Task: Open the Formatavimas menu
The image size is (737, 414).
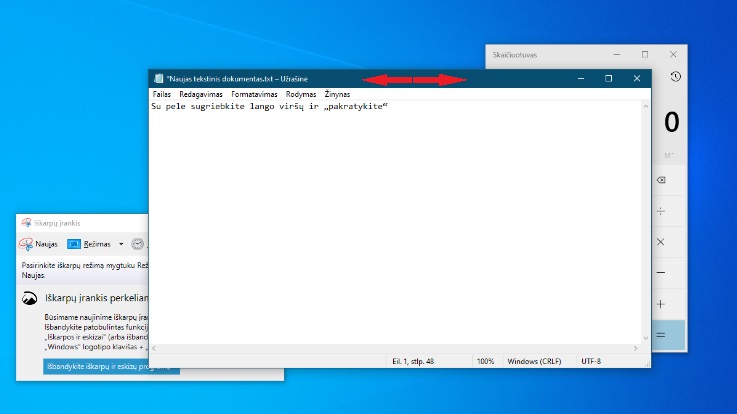Action: (x=254, y=94)
